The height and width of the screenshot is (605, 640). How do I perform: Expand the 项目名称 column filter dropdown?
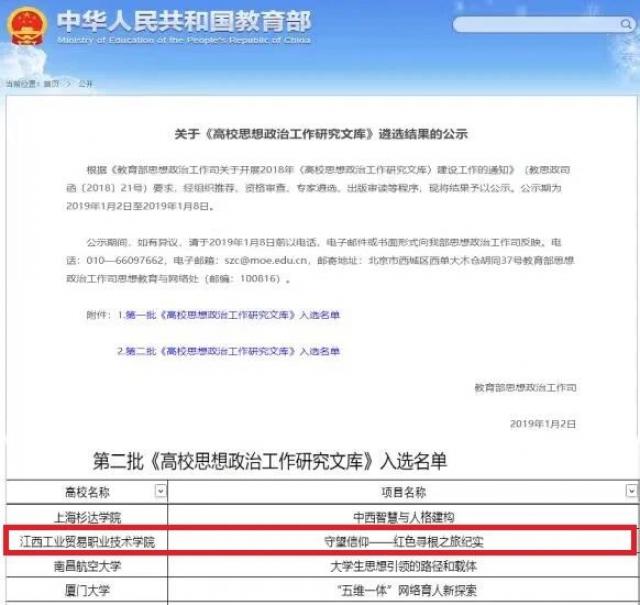tap(630, 491)
